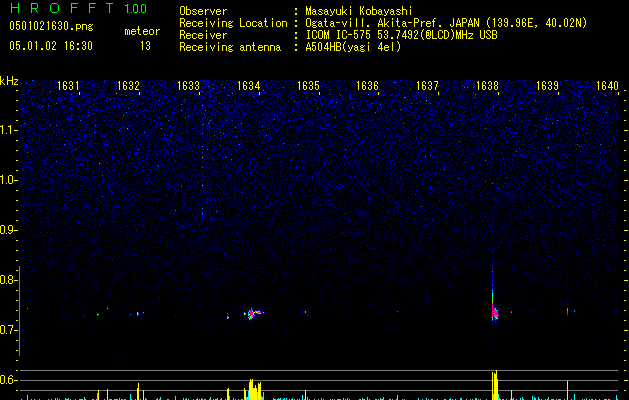This screenshot has width=629, height=400.
Task: Click the 1637 time axis label
Action: 427,86
